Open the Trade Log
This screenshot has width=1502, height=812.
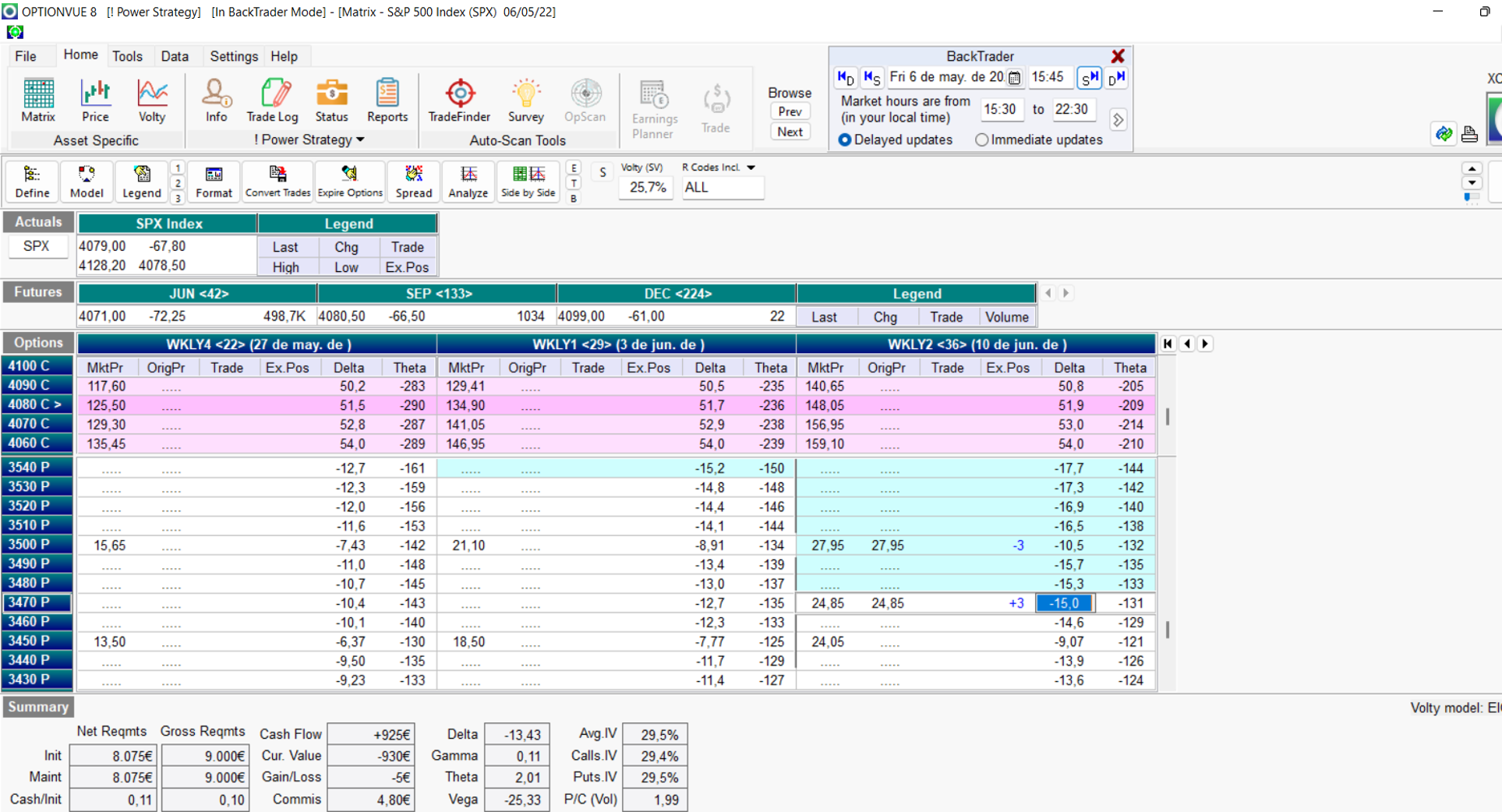(272, 101)
